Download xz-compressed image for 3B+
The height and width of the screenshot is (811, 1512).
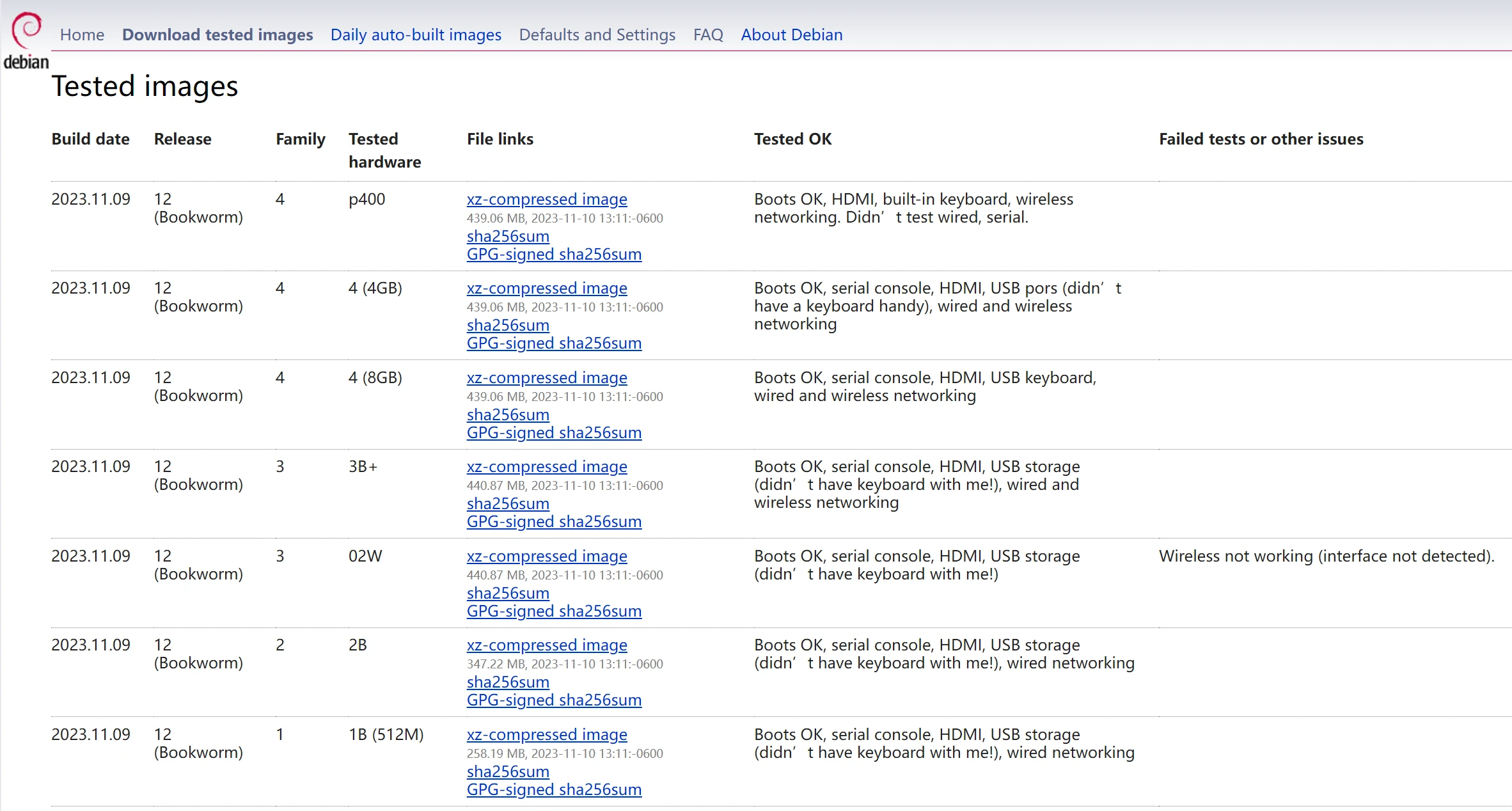pyautogui.click(x=547, y=466)
